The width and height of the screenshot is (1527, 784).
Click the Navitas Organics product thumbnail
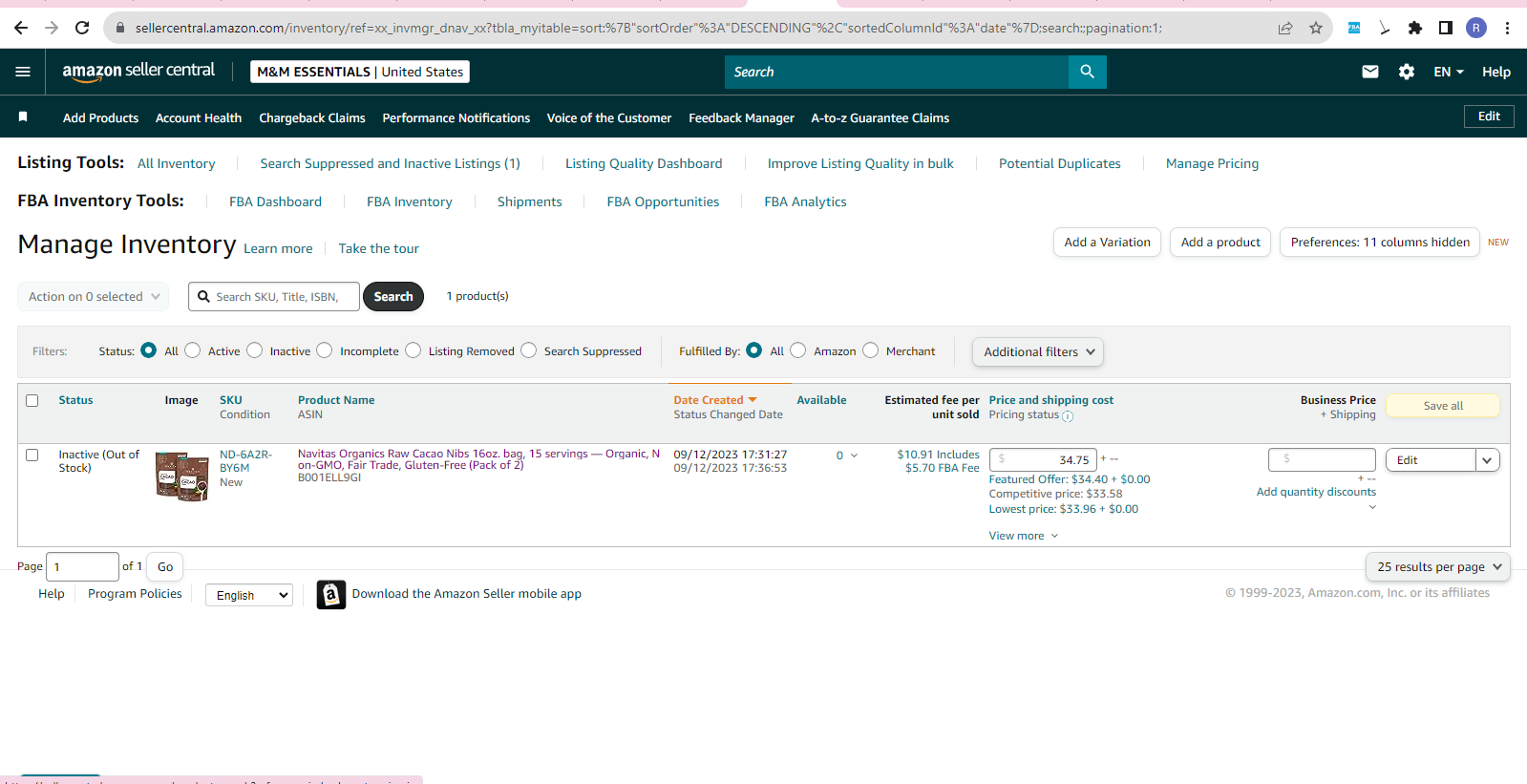tap(182, 477)
